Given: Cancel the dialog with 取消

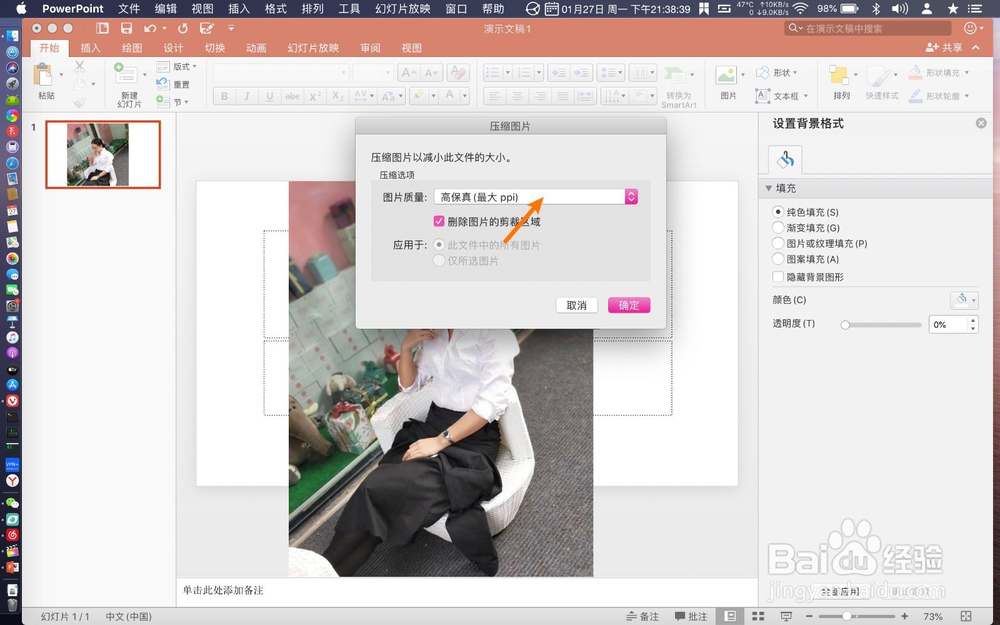Looking at the screenshot, I should (577, 306).
